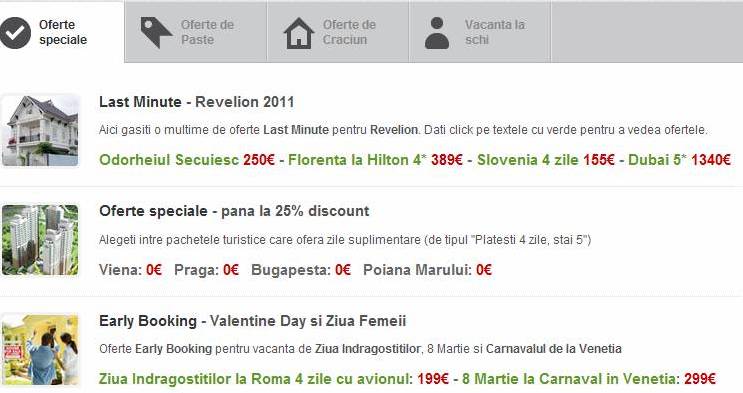Click the person icon for Vacanta la schi
This screenshot has height=393, width=743.
pos(437,33)
